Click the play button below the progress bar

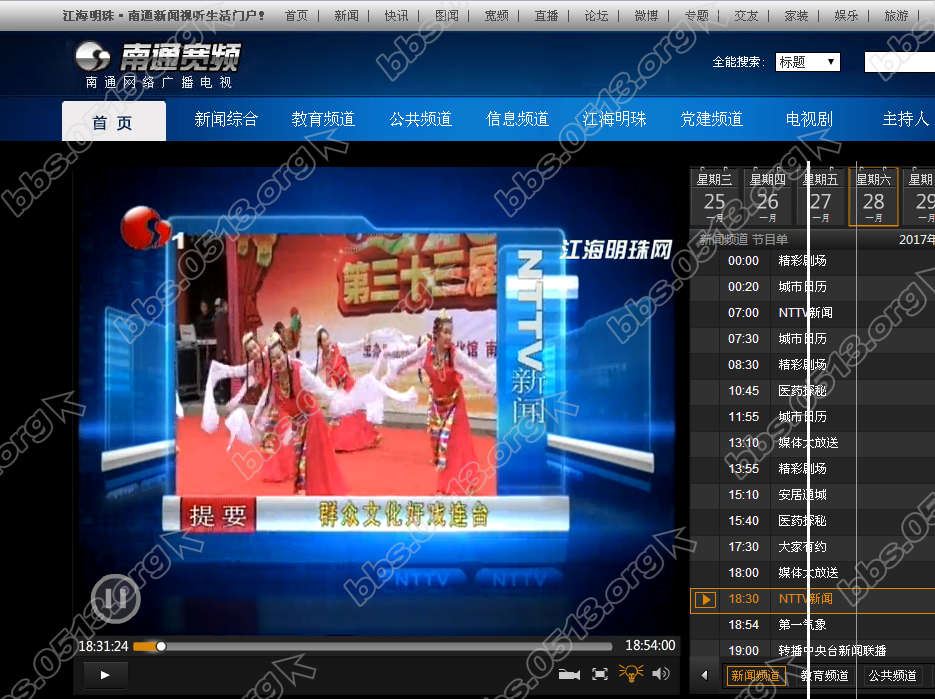[x=104, y=675]
